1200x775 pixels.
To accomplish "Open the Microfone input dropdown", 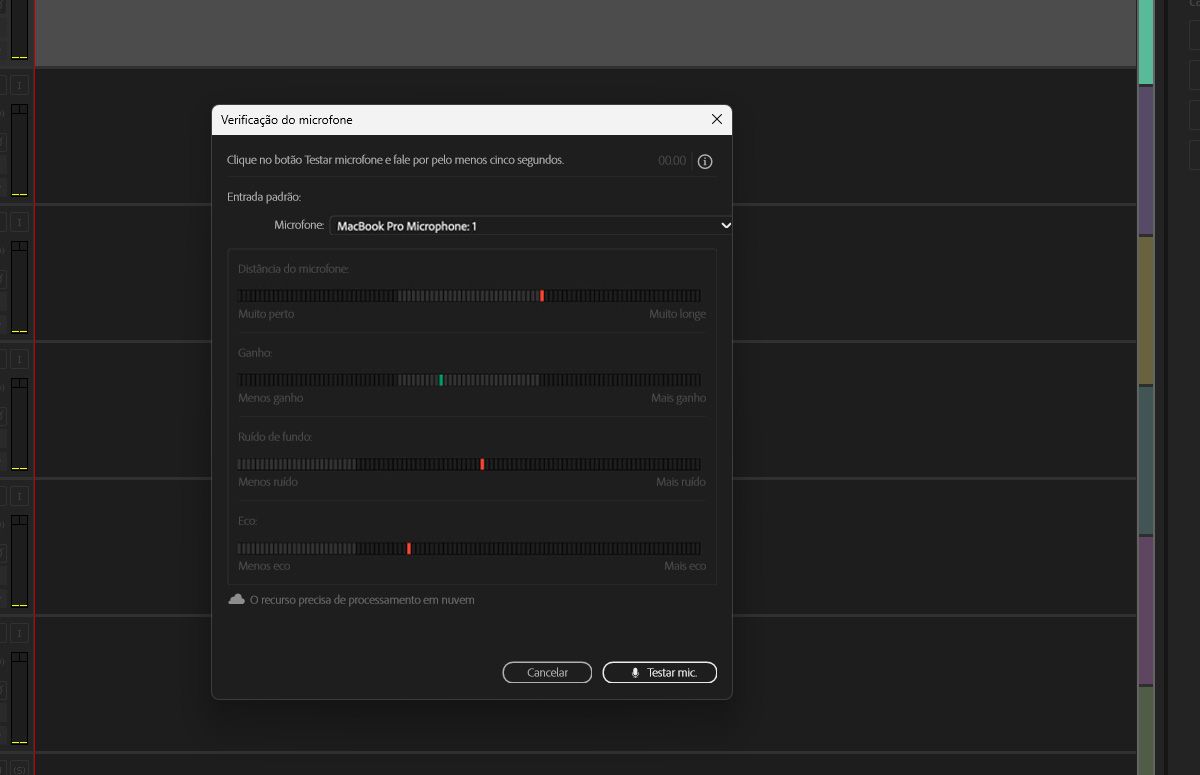I will point(531,226).
